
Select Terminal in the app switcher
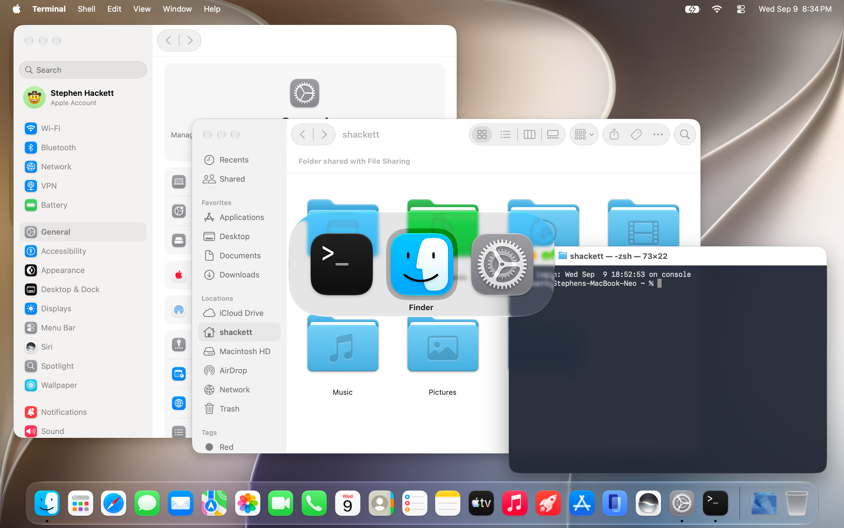click(x=341, y=264)
